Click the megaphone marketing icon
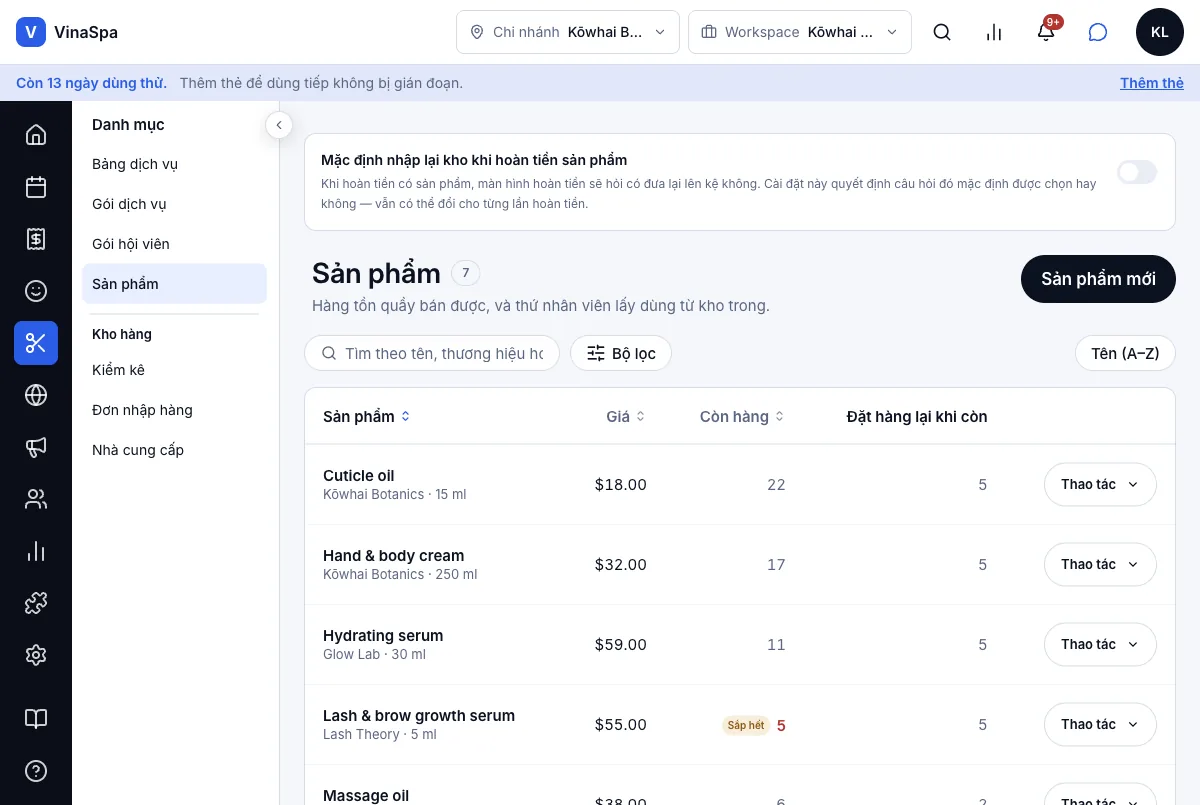Viewport: 1200px width, 805px height. coord(36,447)
